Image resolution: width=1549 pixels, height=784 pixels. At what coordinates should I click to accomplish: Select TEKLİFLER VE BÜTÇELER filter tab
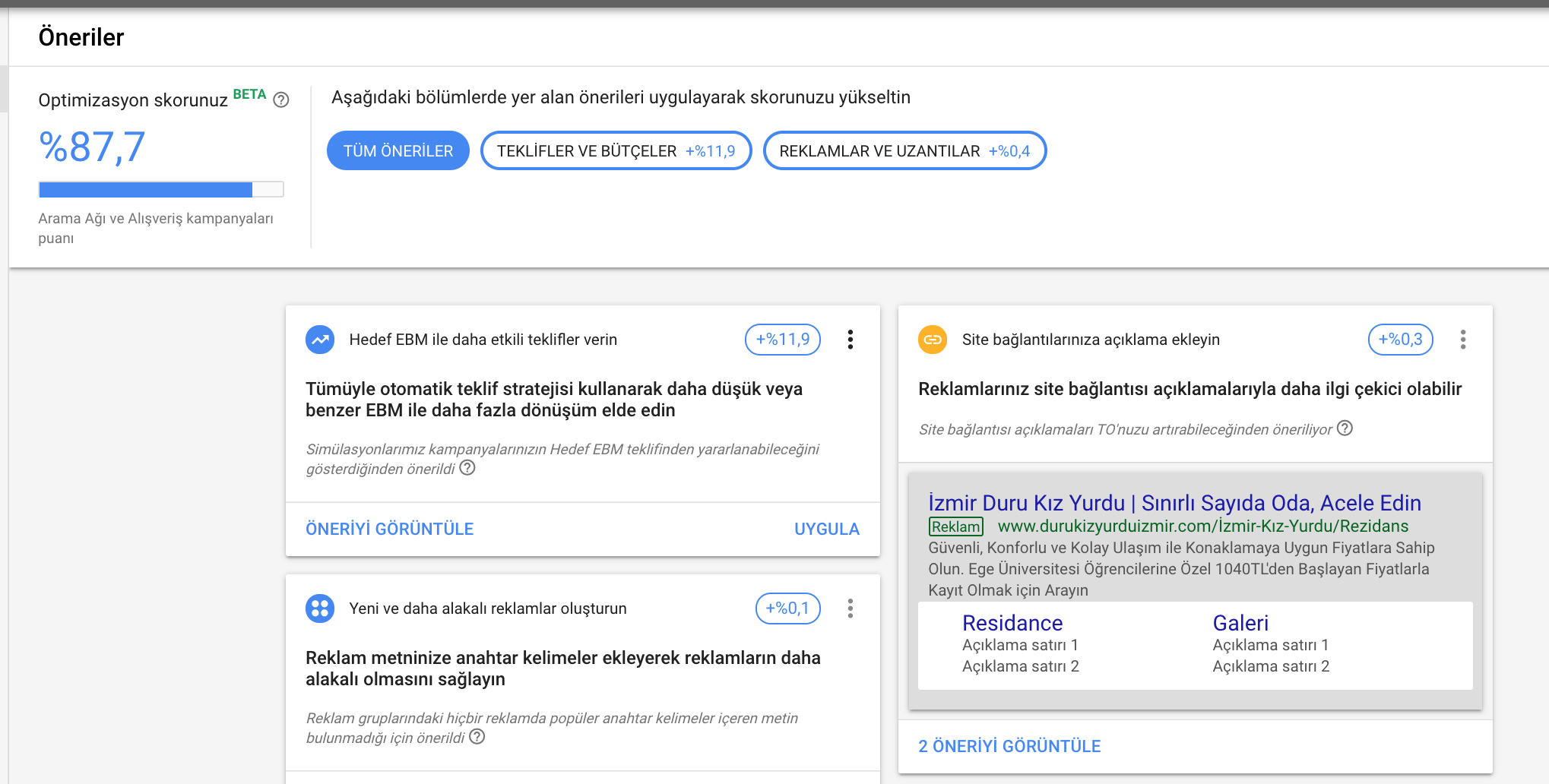[616, 151]
